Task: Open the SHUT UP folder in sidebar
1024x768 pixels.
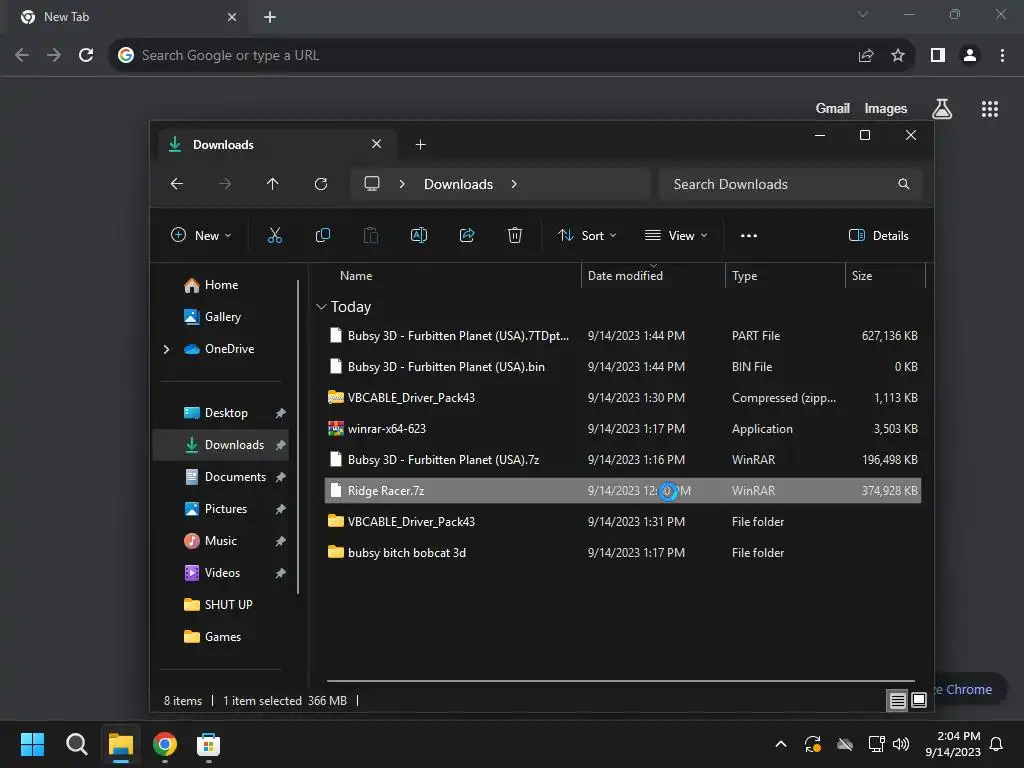Action: [x=221, y=605]
